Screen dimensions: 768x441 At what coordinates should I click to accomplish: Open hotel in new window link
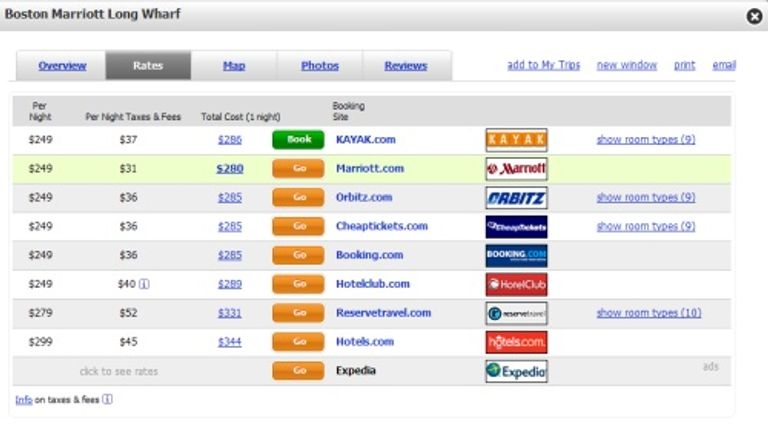627,65
